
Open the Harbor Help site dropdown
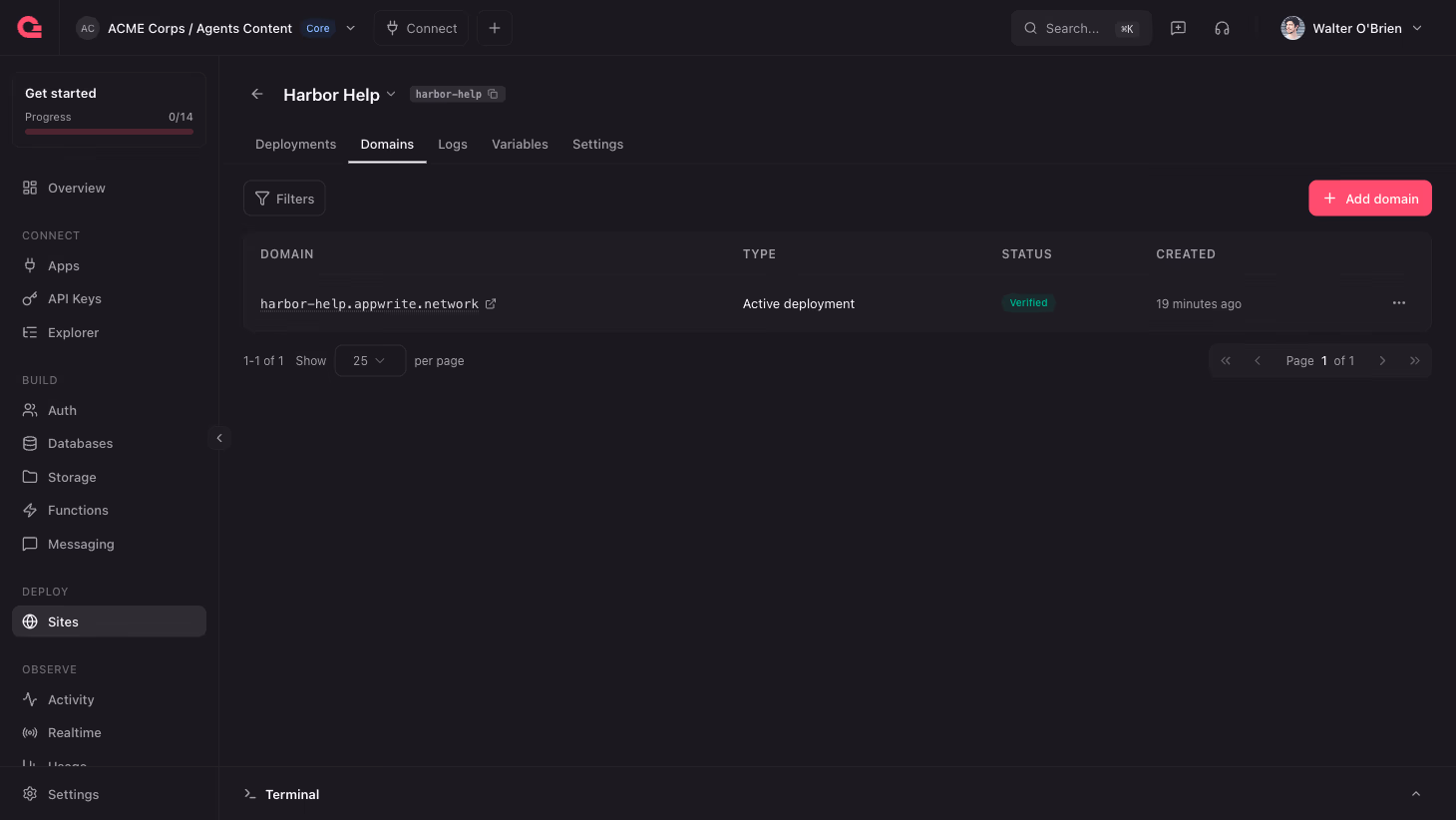pyautogui.click(x=391, y=94)
